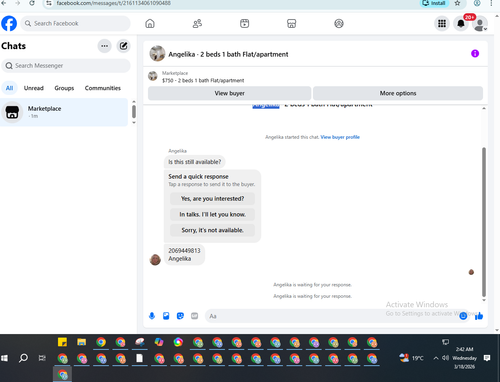Open the browser three-dot menu
Viewport: 500px width, 382px height.
[491, 3]
